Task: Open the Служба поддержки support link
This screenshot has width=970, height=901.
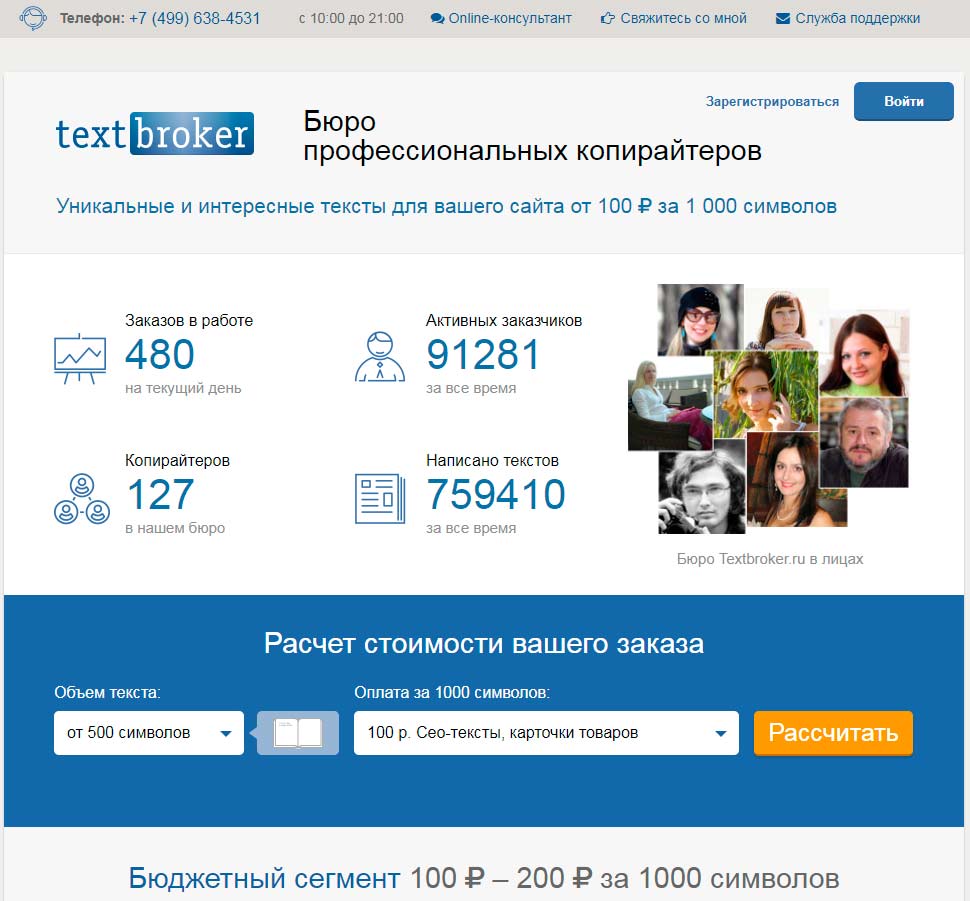Action: (857, 19)
